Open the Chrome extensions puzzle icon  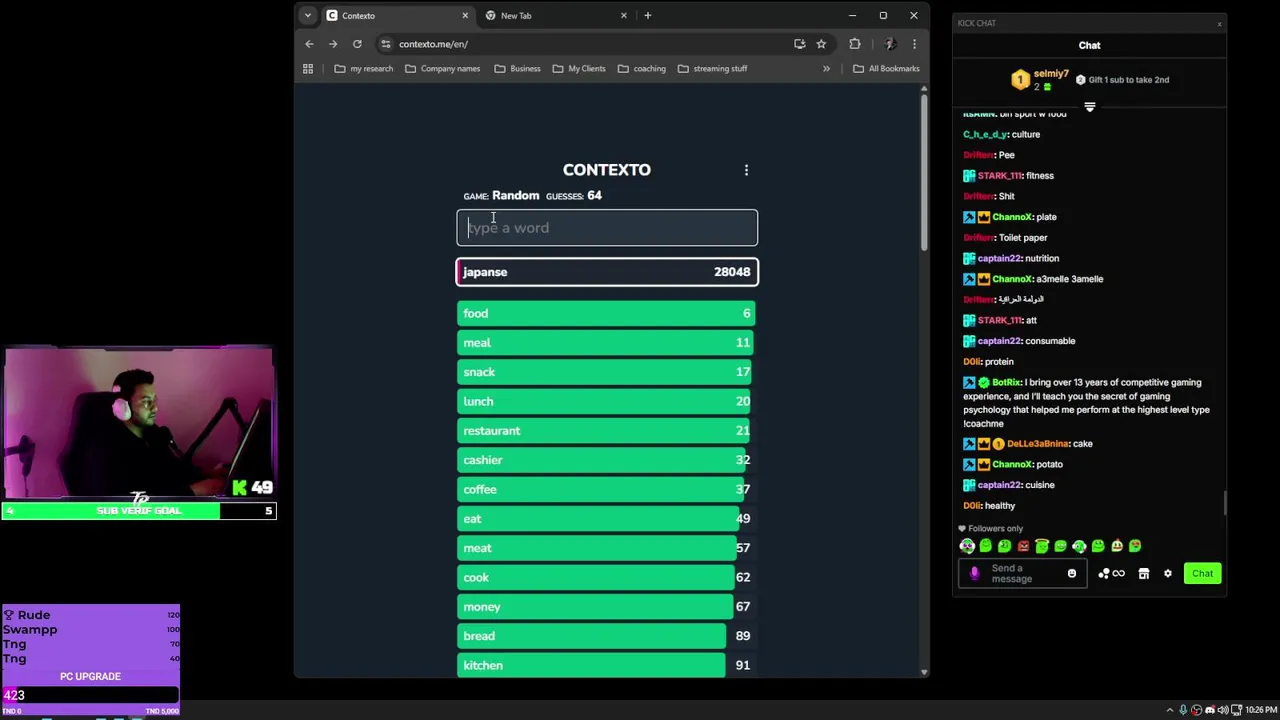(x=854, y=44)
